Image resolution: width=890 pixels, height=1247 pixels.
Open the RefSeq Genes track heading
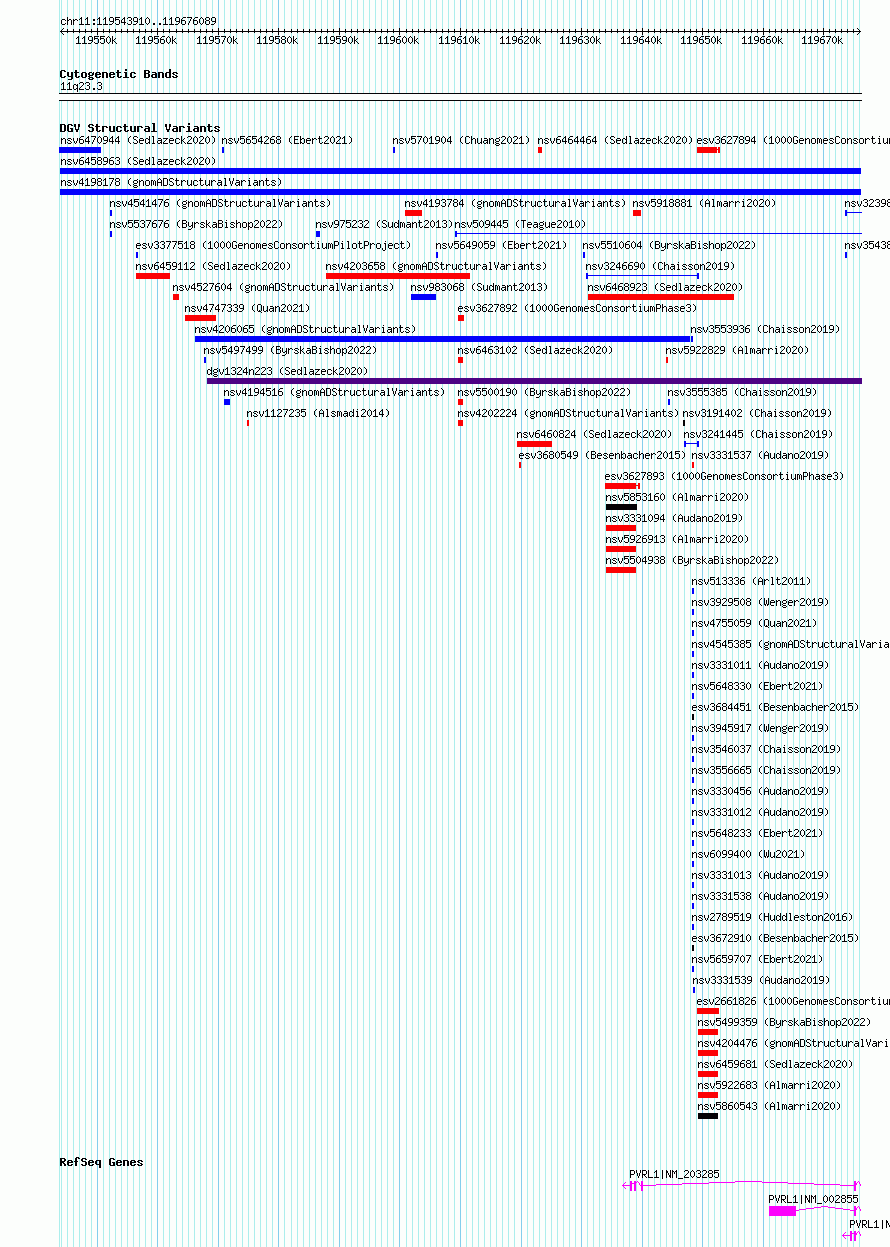(x=101, y=1162)
